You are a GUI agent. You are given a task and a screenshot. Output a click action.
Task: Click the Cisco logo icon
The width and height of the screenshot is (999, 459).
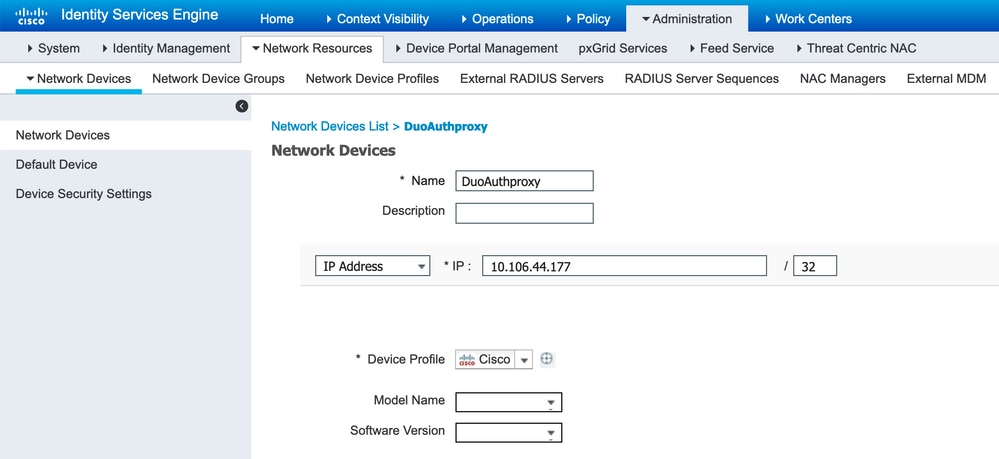coord(31,17)
